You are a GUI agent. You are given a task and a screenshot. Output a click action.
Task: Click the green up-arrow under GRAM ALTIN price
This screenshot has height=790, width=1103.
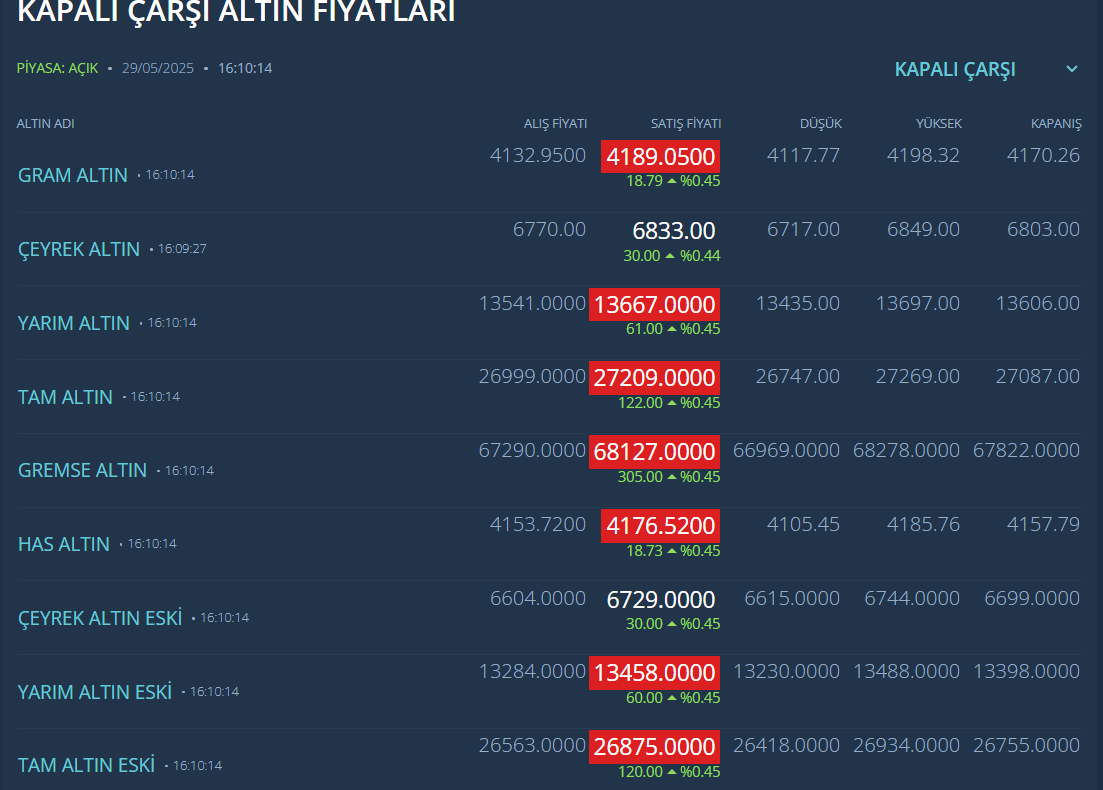tap(672, 181)
